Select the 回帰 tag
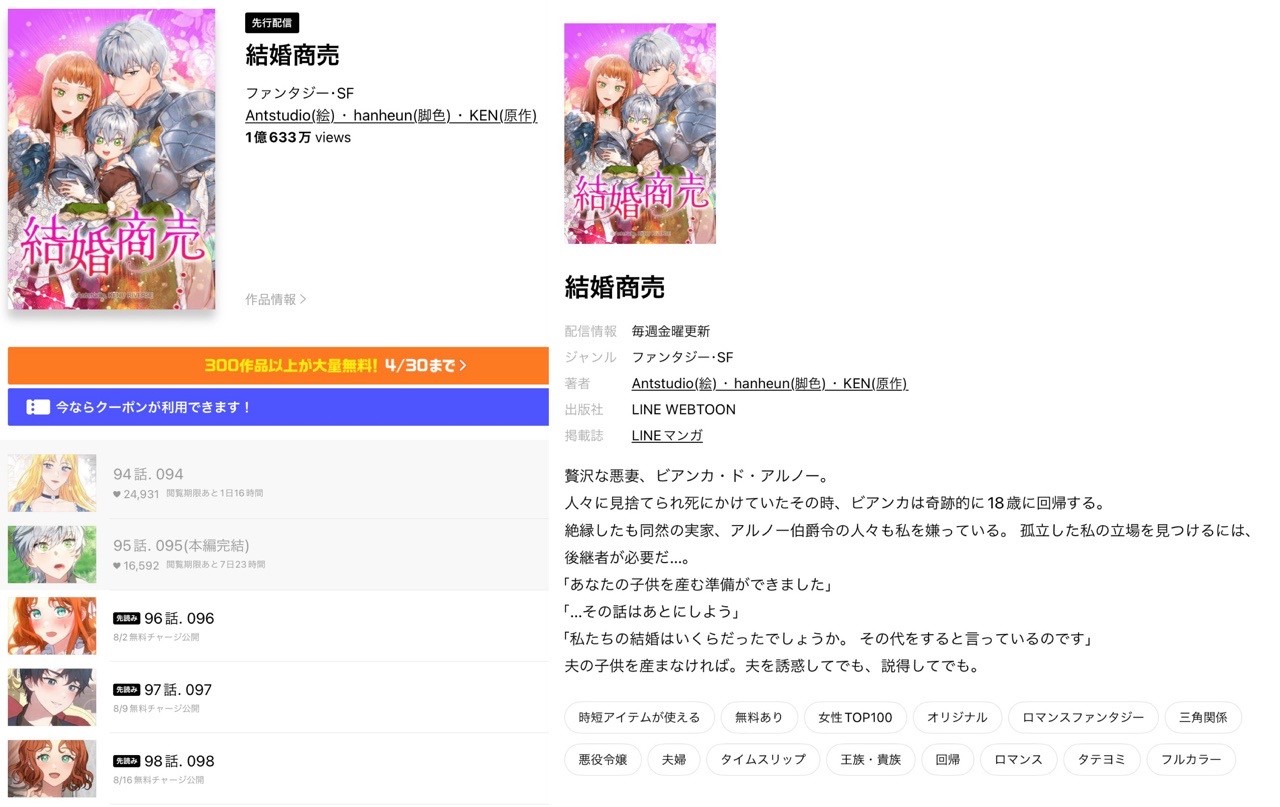 pyautogui.click(x=947, y=759)
